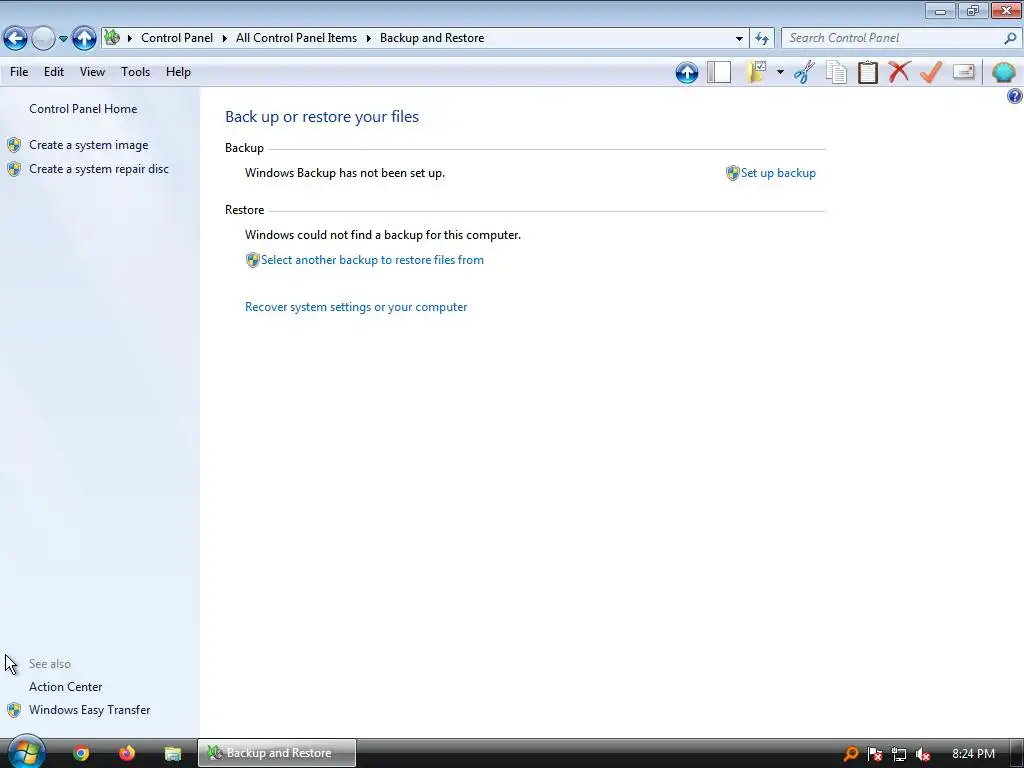Click Backup and Restore taskbar button

click(x=277, y=753)
